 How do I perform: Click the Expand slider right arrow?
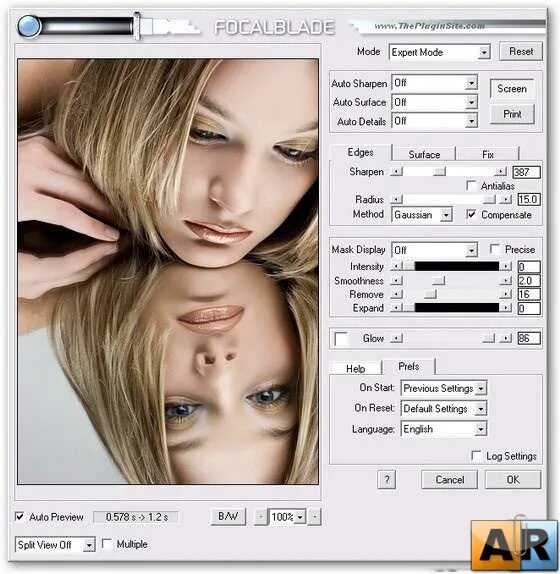click(x=506, y=308)
